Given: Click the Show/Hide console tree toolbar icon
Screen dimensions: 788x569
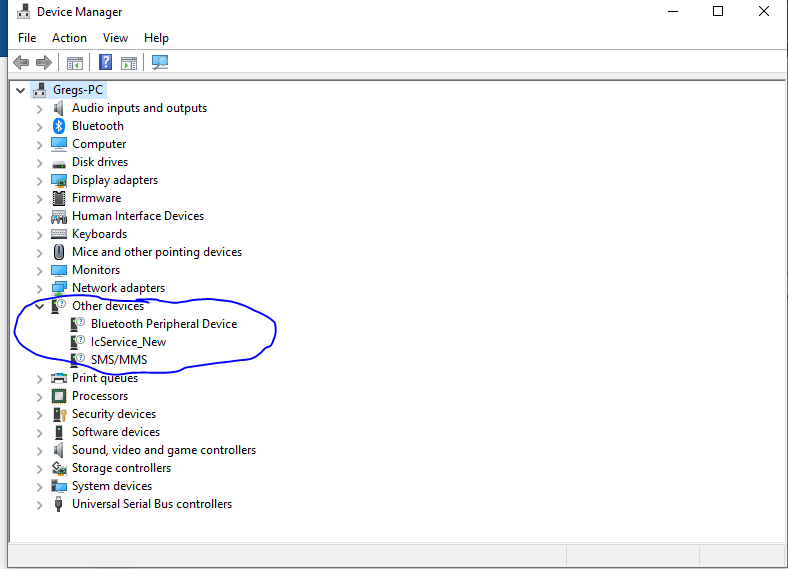Looking at the screenshot, I should click(75, 63).
